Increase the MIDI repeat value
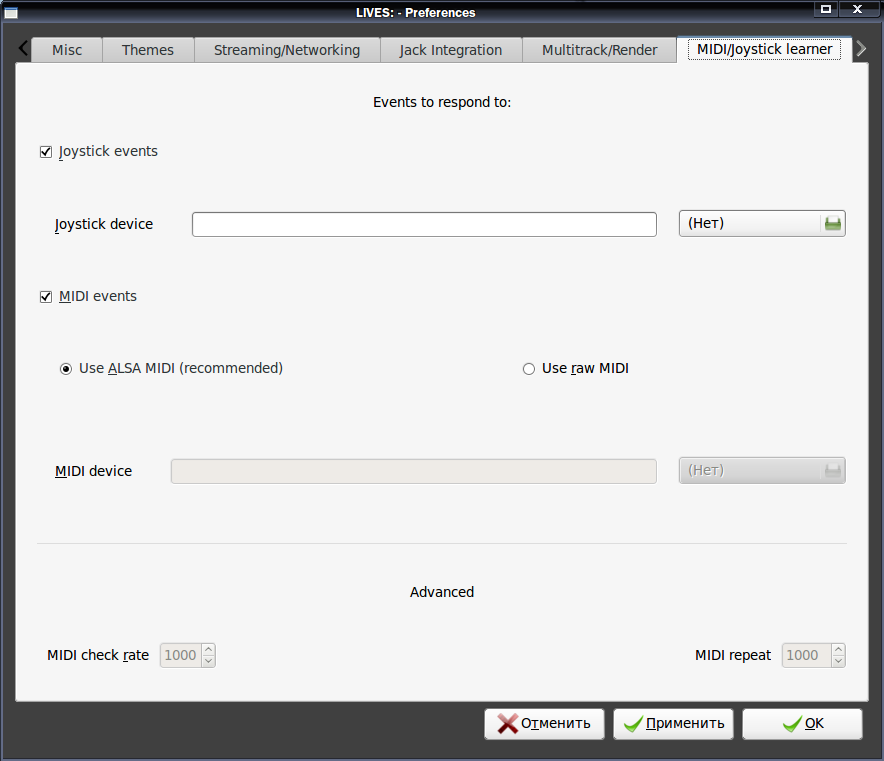884x761 pixels. (x=838, y=649)
